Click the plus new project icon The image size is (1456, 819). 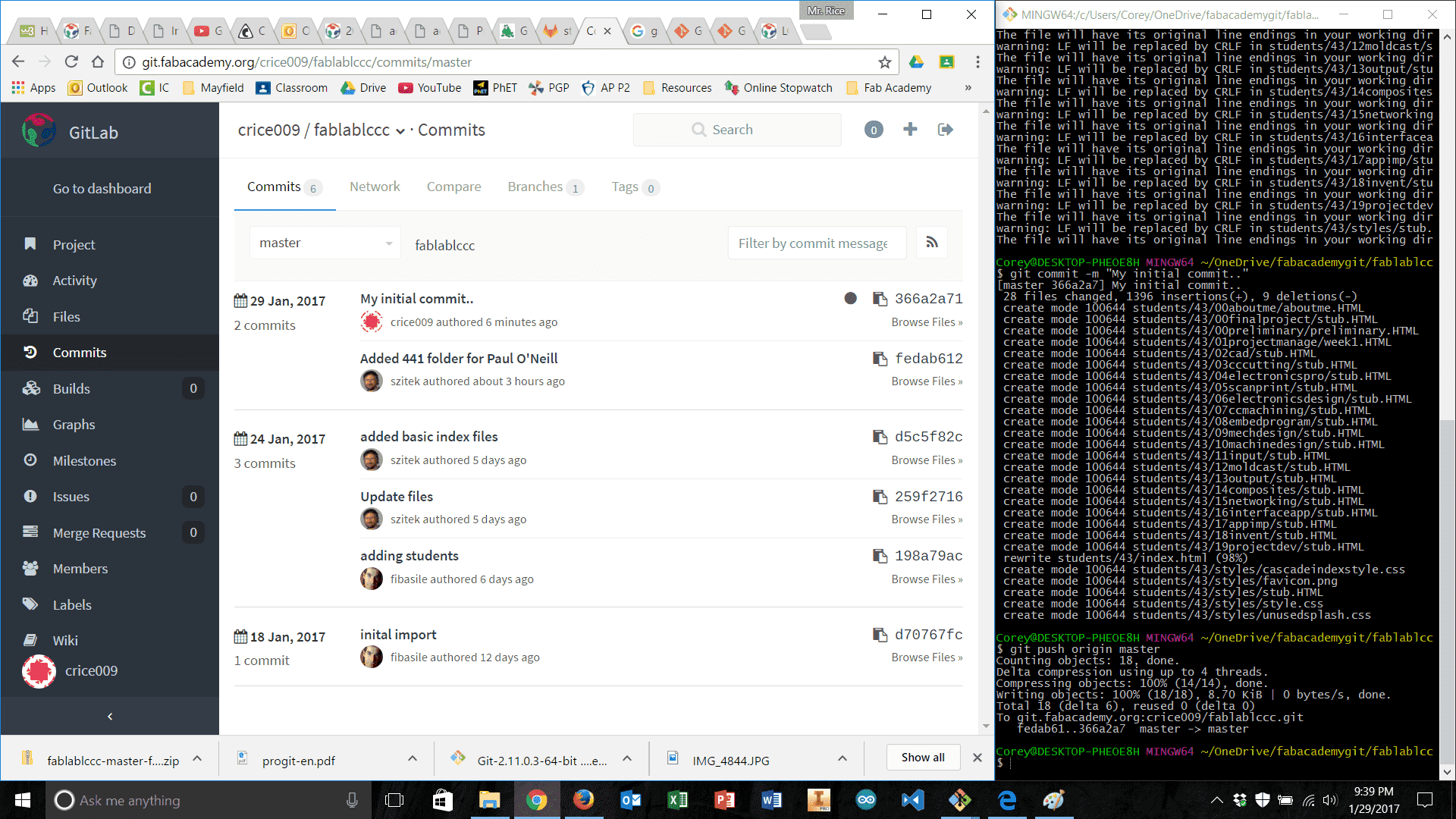[x=910, y=130]
